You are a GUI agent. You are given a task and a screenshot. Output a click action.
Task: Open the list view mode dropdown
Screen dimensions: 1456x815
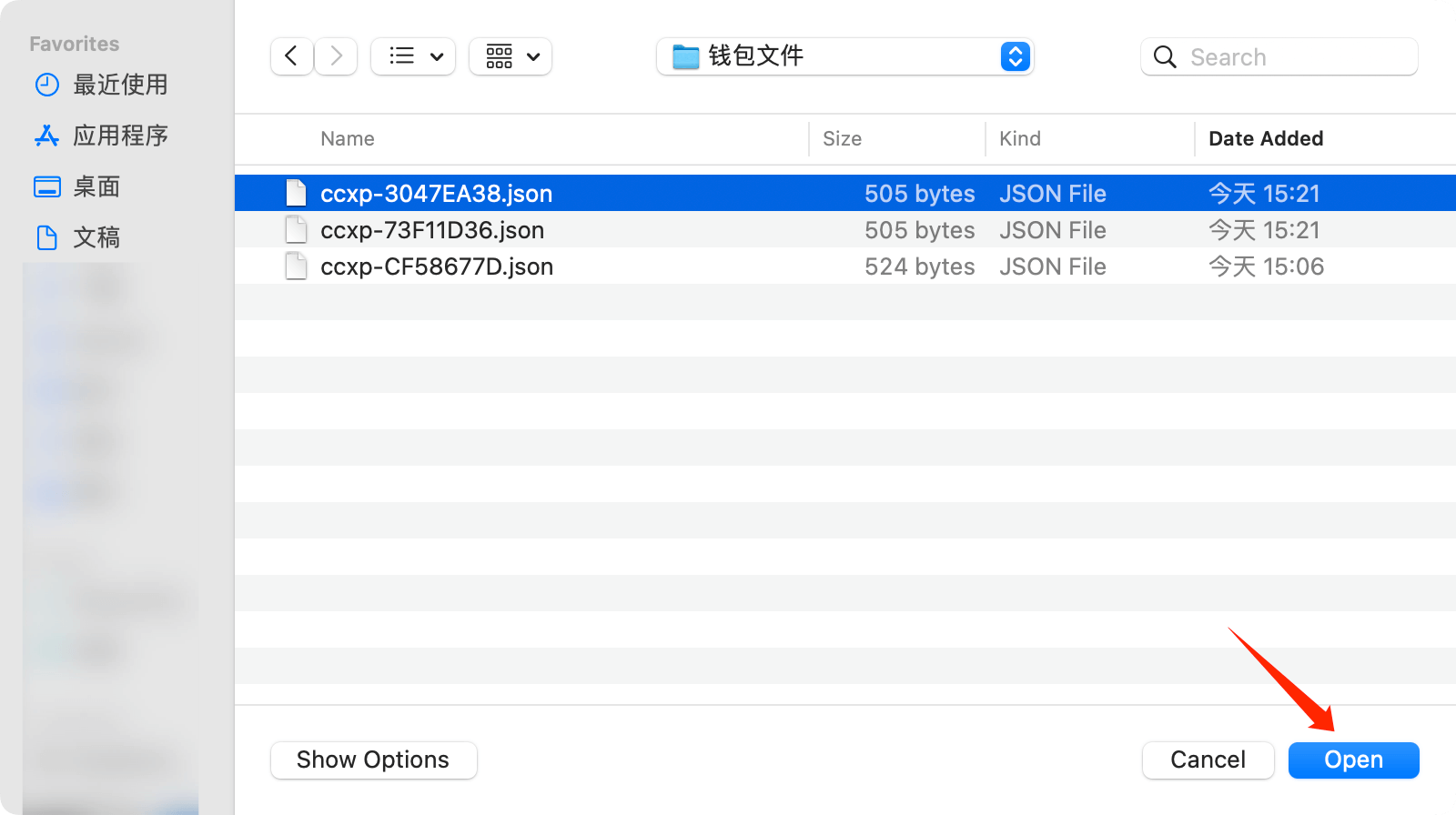tap(413, 56)
